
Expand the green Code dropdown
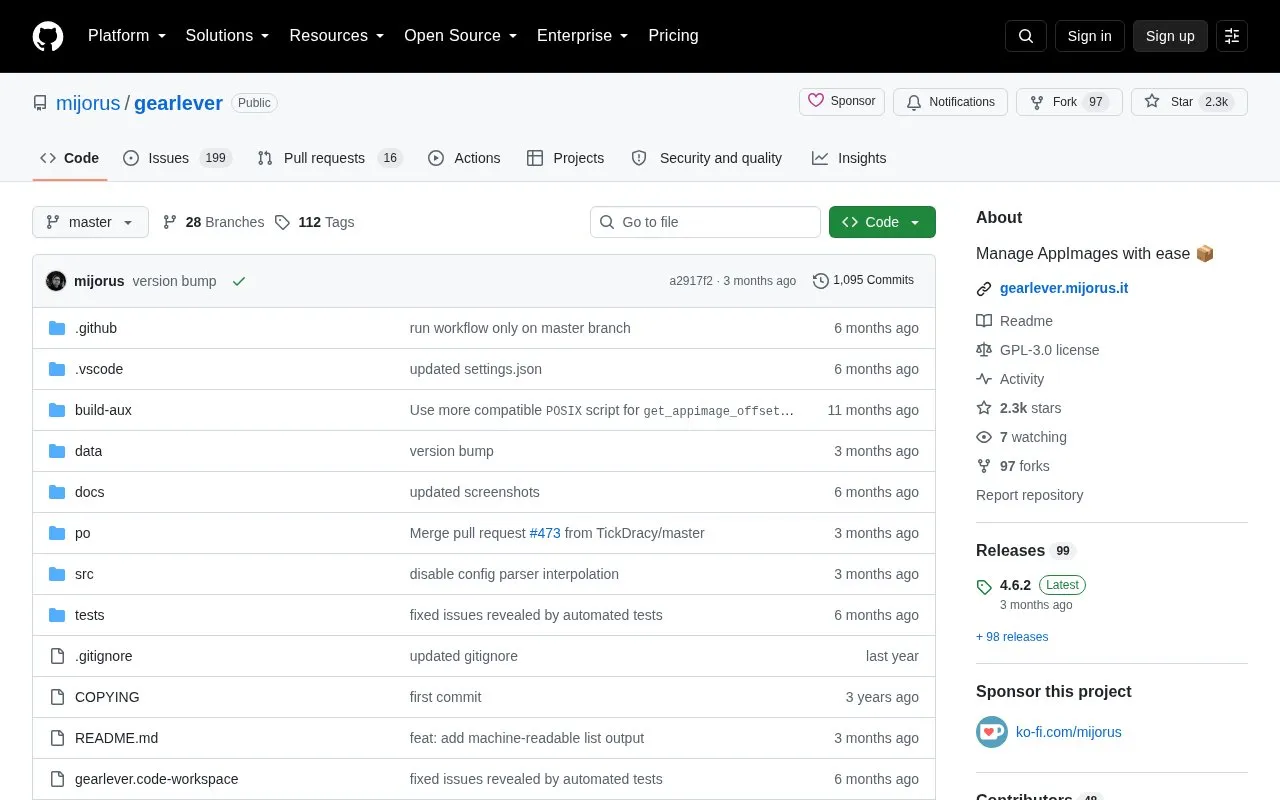click(x=882, y=222)
